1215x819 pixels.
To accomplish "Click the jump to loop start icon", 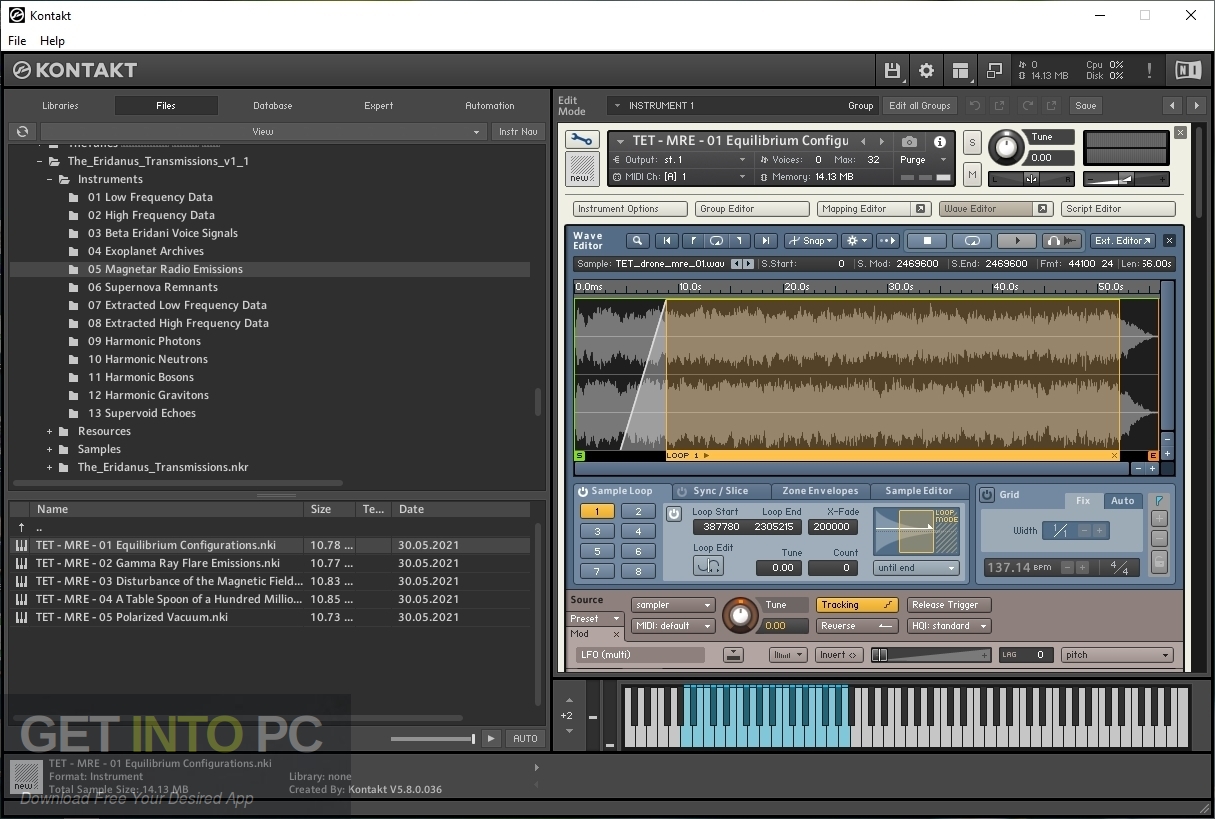I will tap(692, 240).
